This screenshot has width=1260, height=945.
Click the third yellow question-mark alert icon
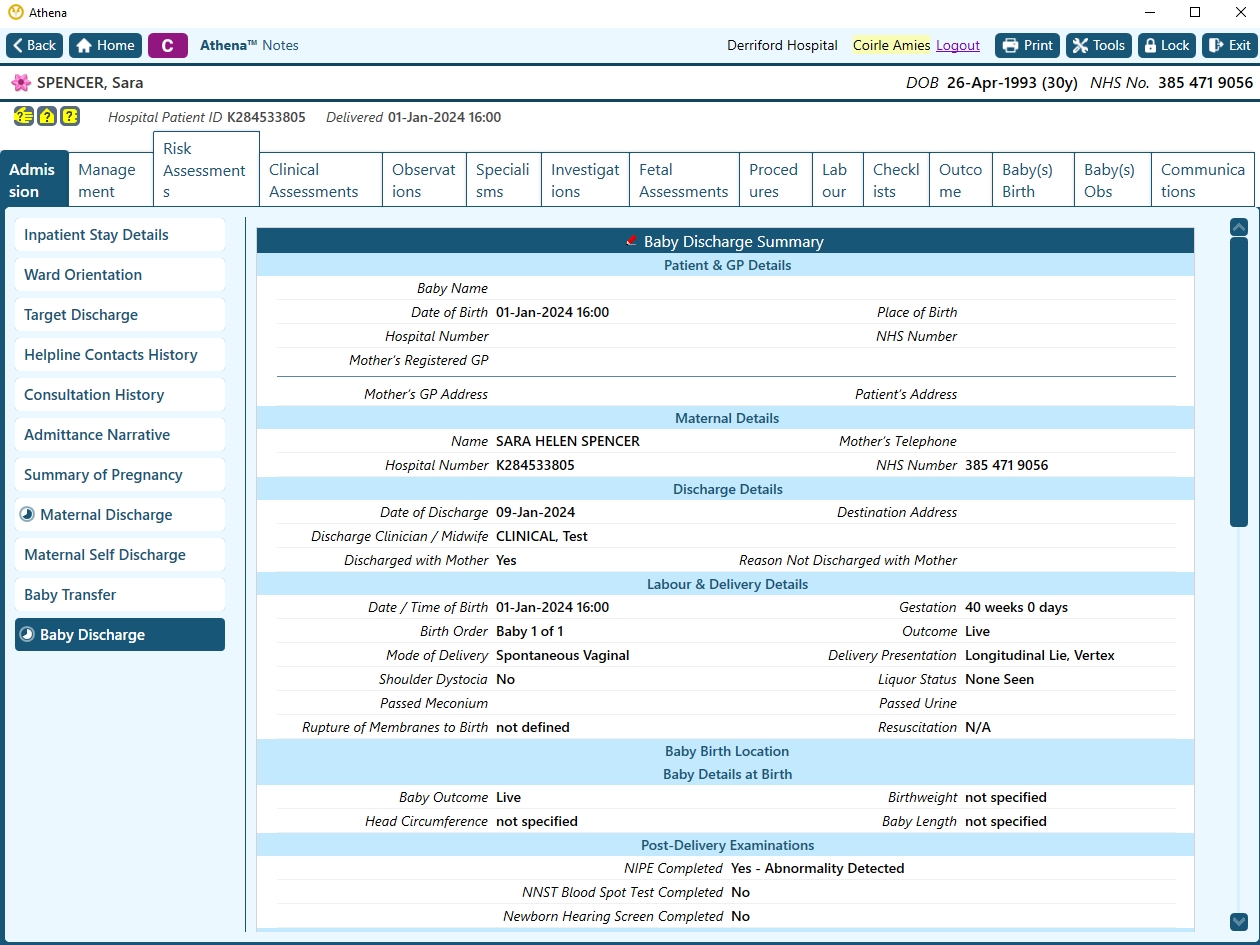pos(70,116)
